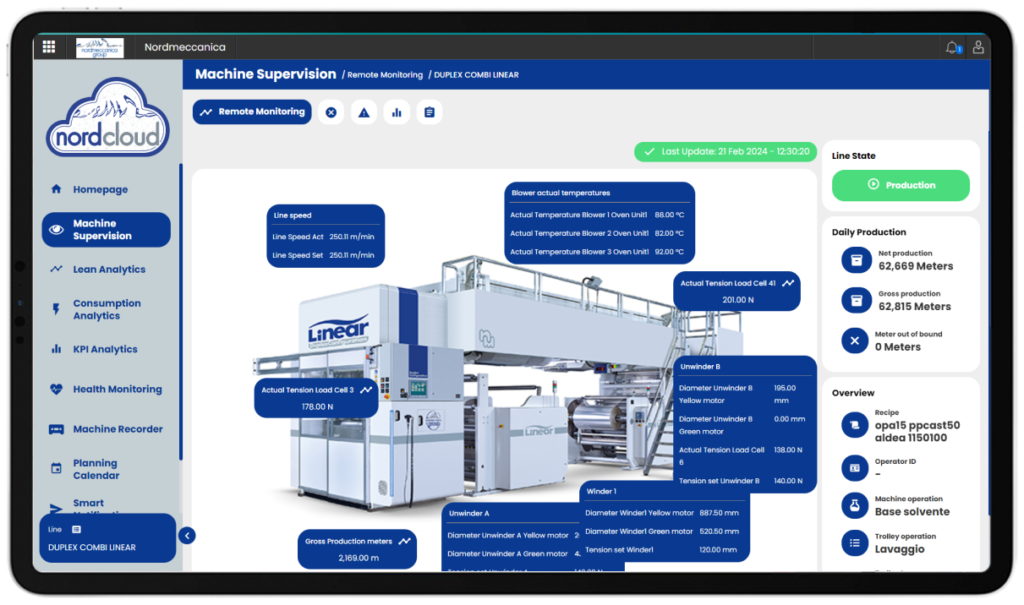Open the alarms warning triangle tab
The height and width of the screenshot is (605, 1024).
(x=364, y=112)
